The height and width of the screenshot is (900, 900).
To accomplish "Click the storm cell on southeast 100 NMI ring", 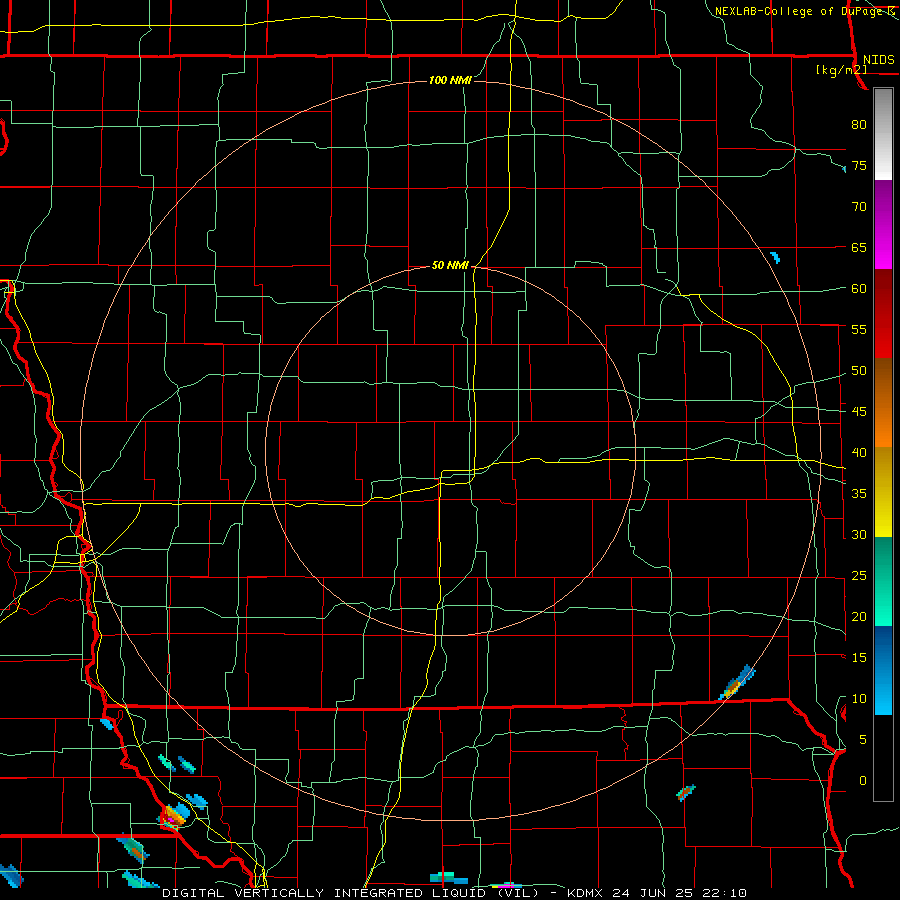I will coord(737,682).
